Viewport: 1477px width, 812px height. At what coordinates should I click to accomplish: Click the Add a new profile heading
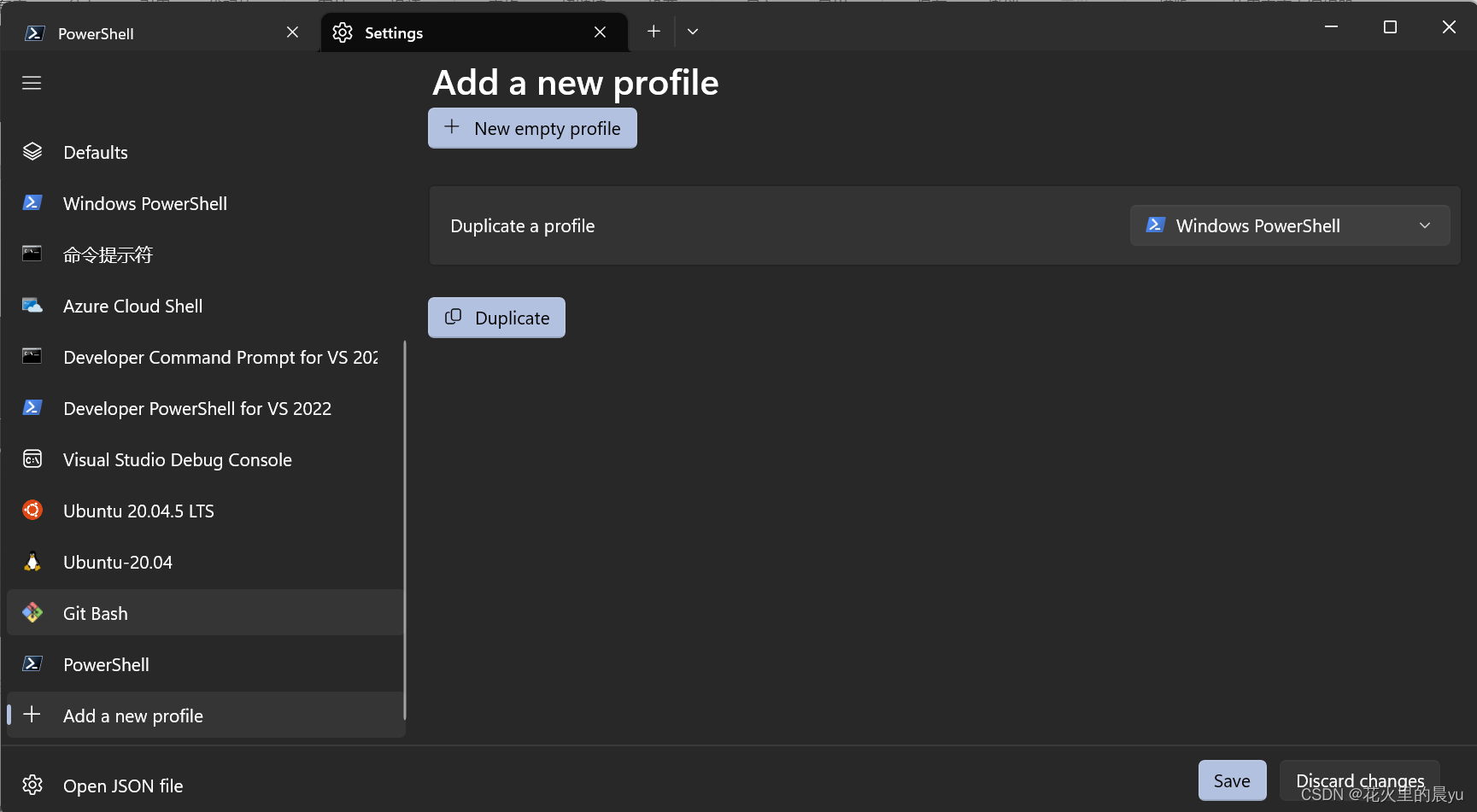[x=575, y=83]
